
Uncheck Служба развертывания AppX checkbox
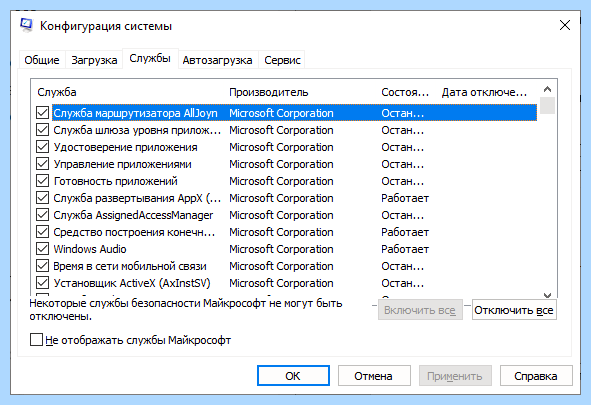coord(42,197)
